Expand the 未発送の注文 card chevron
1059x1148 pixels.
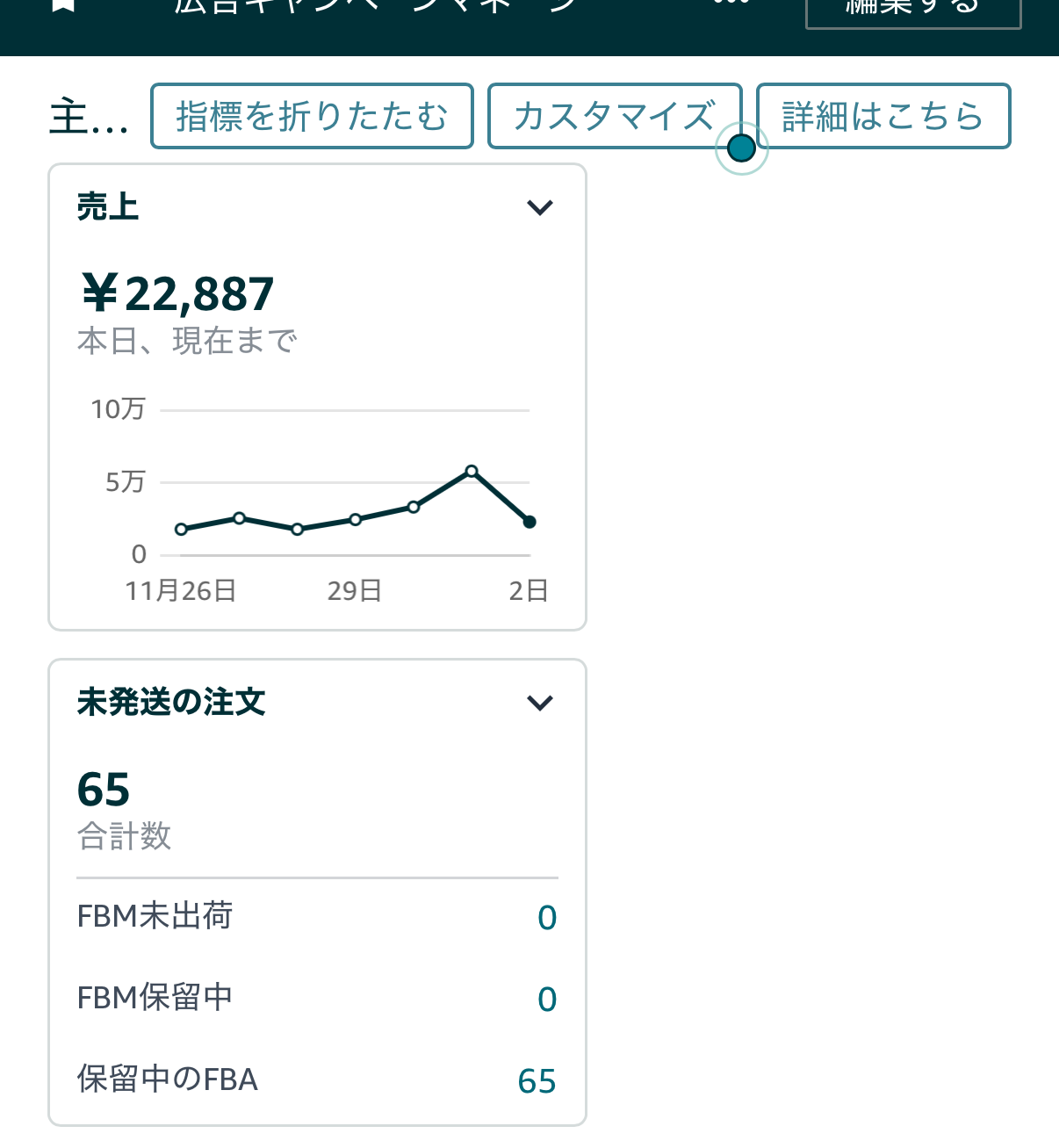(x=539, y=703)
